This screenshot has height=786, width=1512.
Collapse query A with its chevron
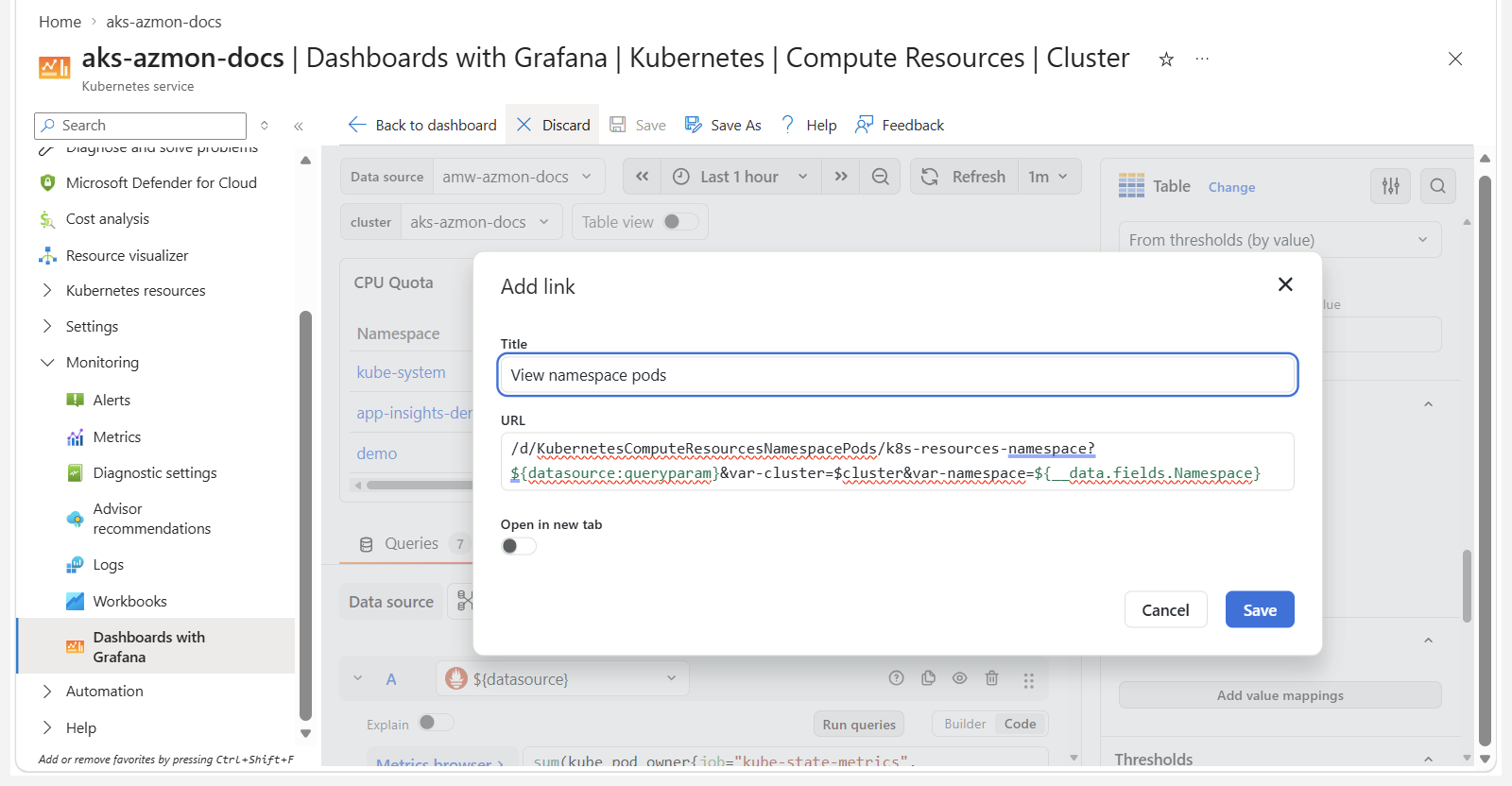pyautogui.click(x=358, y=678)
